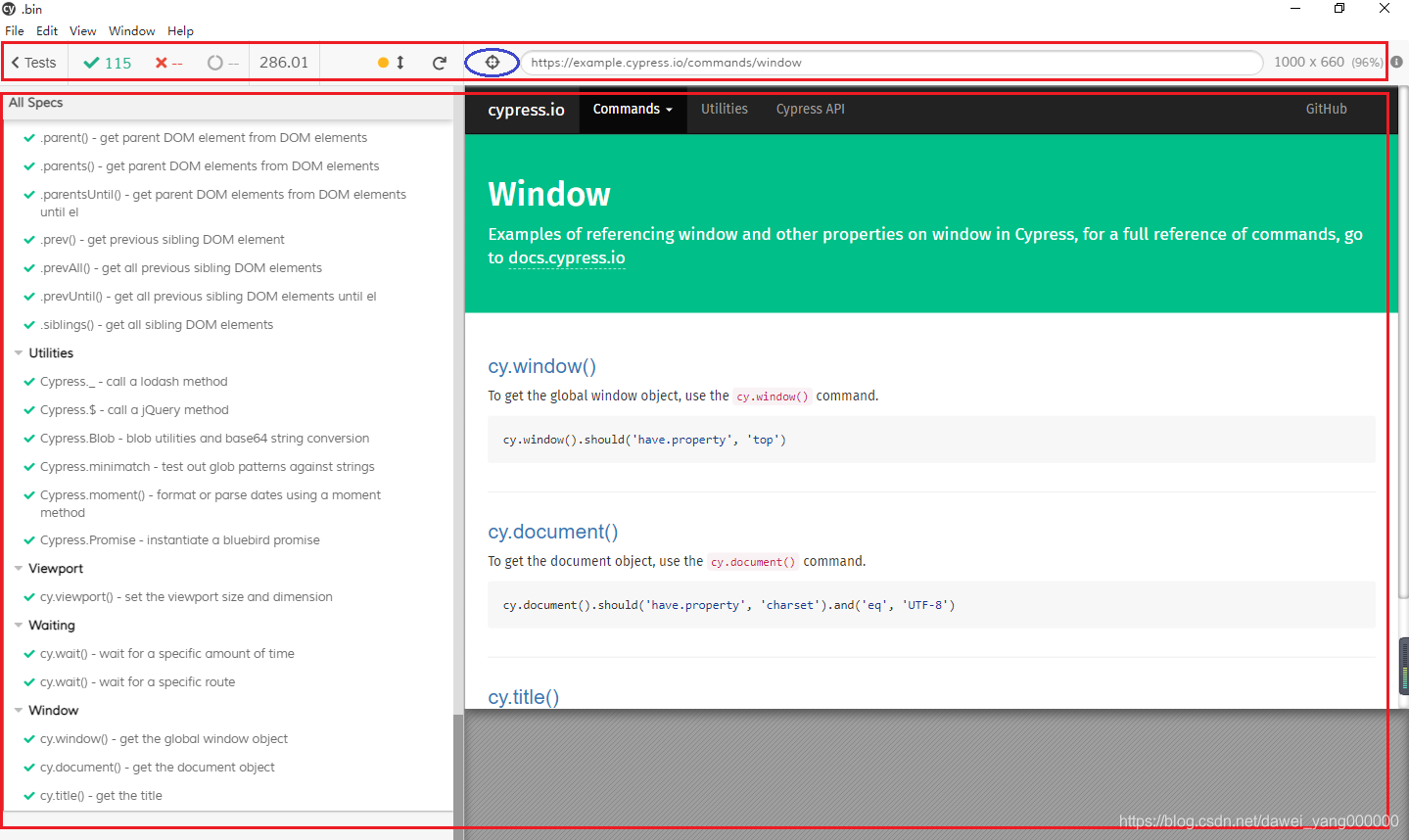
Task: Open the Cypress API navbar link
Action: click(811, 110)
